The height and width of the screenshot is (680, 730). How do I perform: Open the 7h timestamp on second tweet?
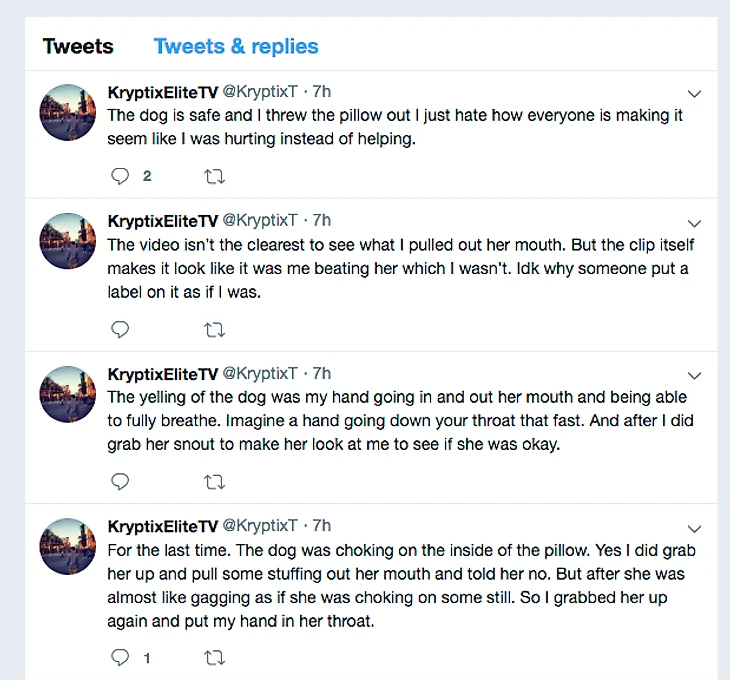click(321, 220)
